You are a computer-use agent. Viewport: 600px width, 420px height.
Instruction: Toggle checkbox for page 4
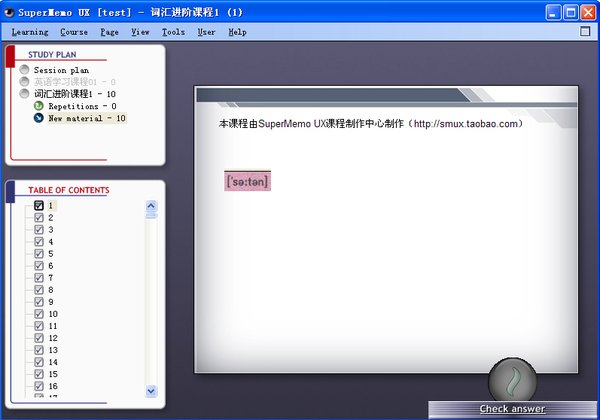[x=39, y=242]
